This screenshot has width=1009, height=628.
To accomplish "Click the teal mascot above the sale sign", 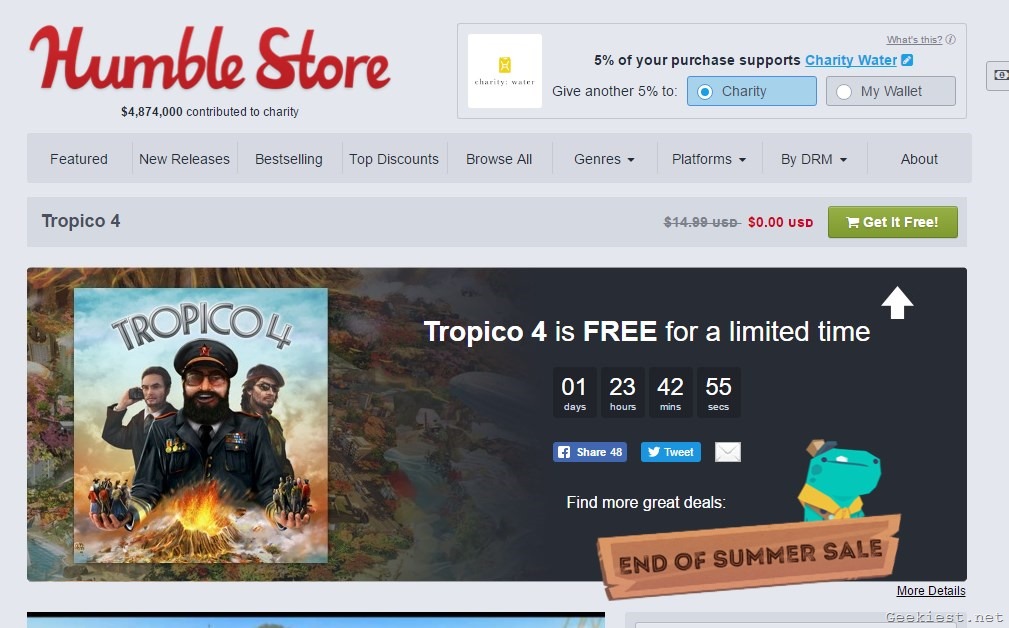I will tap(838, 480).
